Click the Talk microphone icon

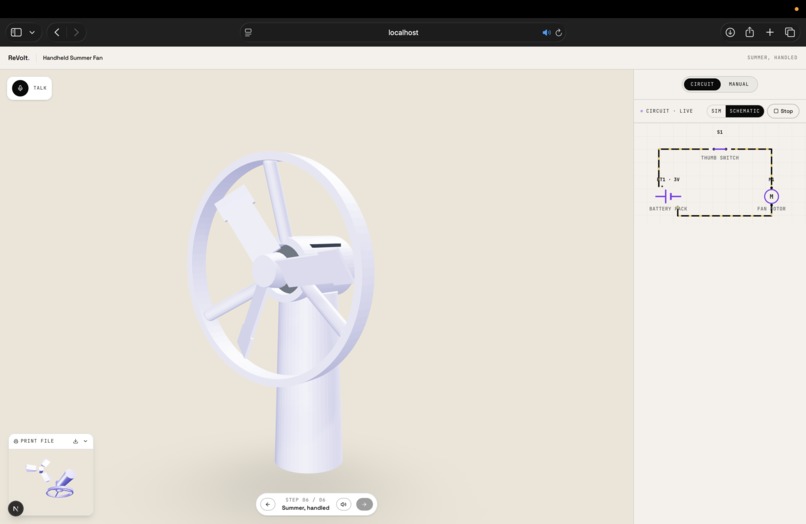pos(20,88)
